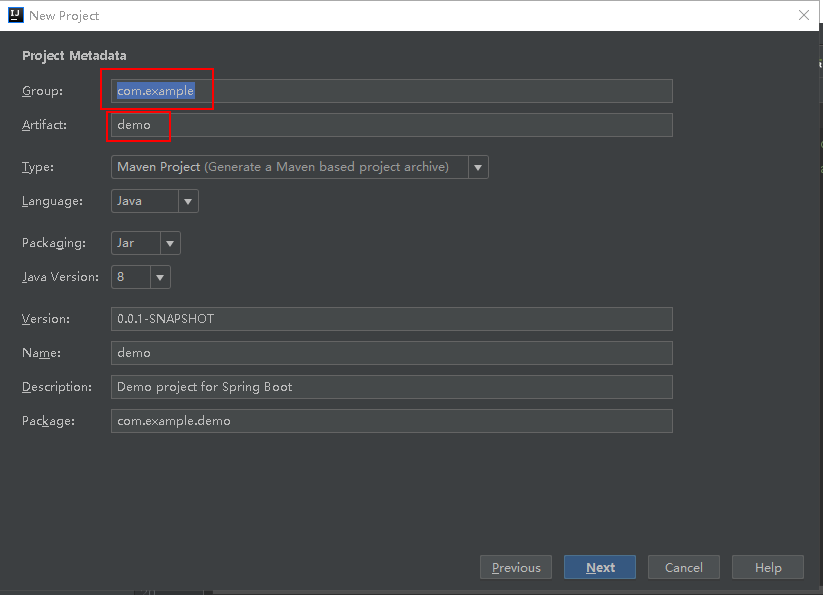Cancel the new project wizard
This screenshot has height=595, width=823.
click(683, 567)
